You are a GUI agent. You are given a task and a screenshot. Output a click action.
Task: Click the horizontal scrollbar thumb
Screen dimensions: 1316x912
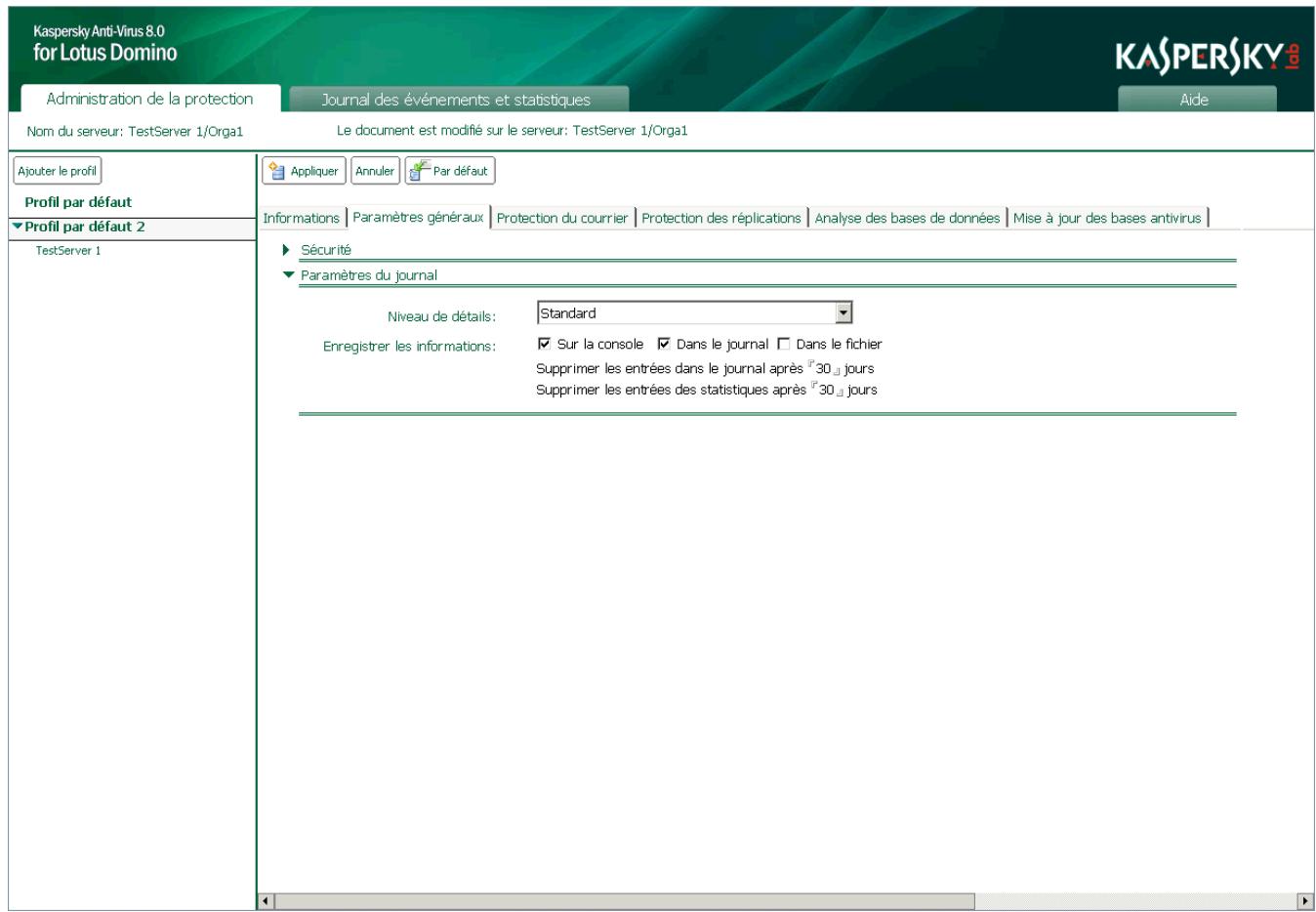[x=625, y=901]
